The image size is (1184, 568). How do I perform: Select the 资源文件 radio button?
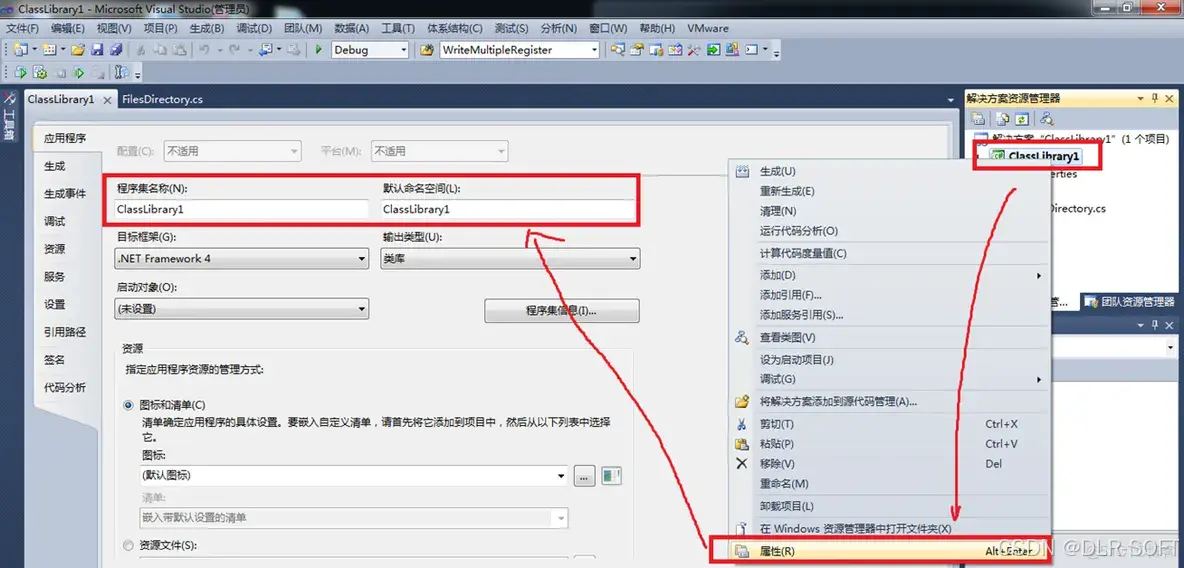pos(128,545)
